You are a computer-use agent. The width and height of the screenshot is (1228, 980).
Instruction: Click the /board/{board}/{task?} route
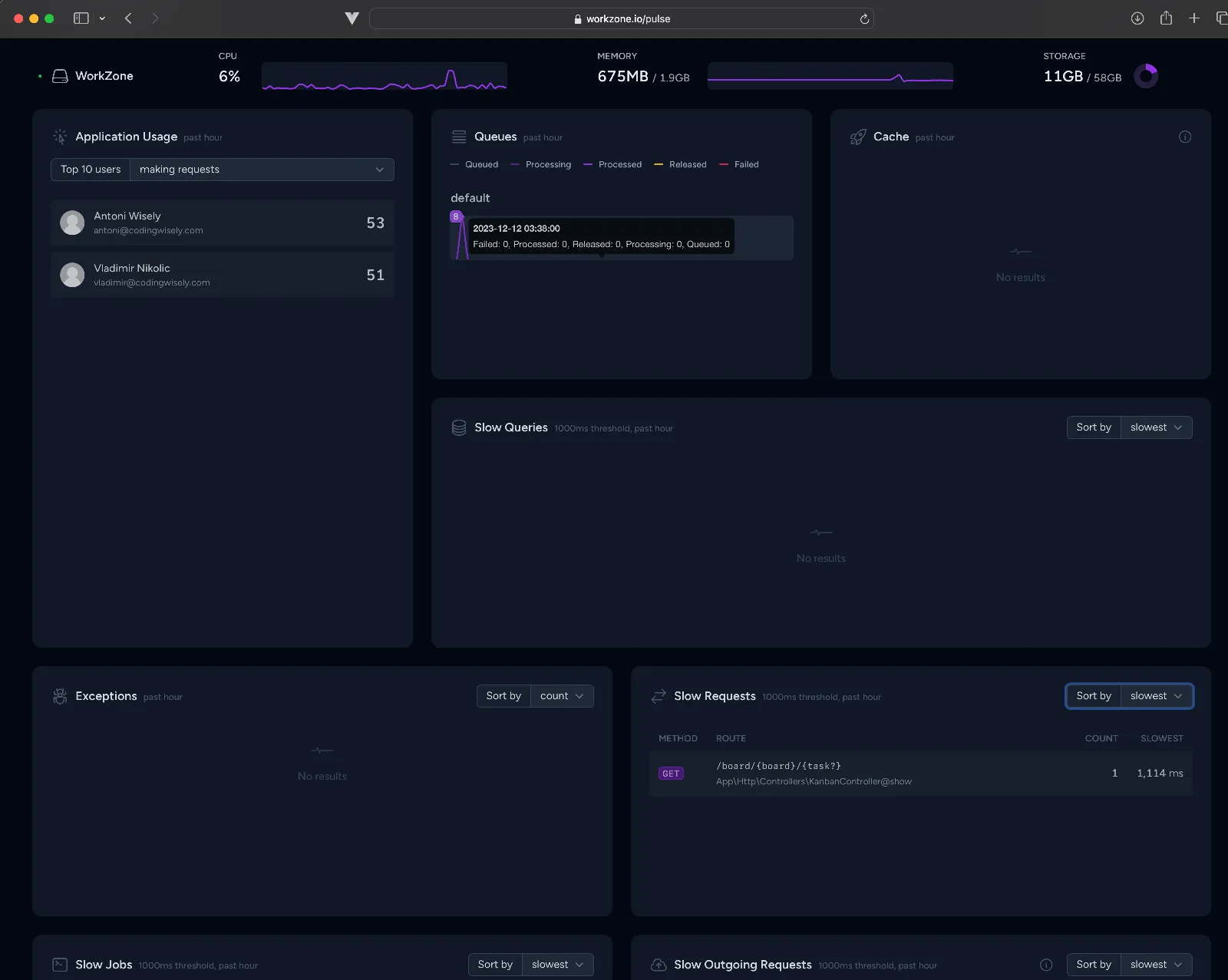point(778,766)
